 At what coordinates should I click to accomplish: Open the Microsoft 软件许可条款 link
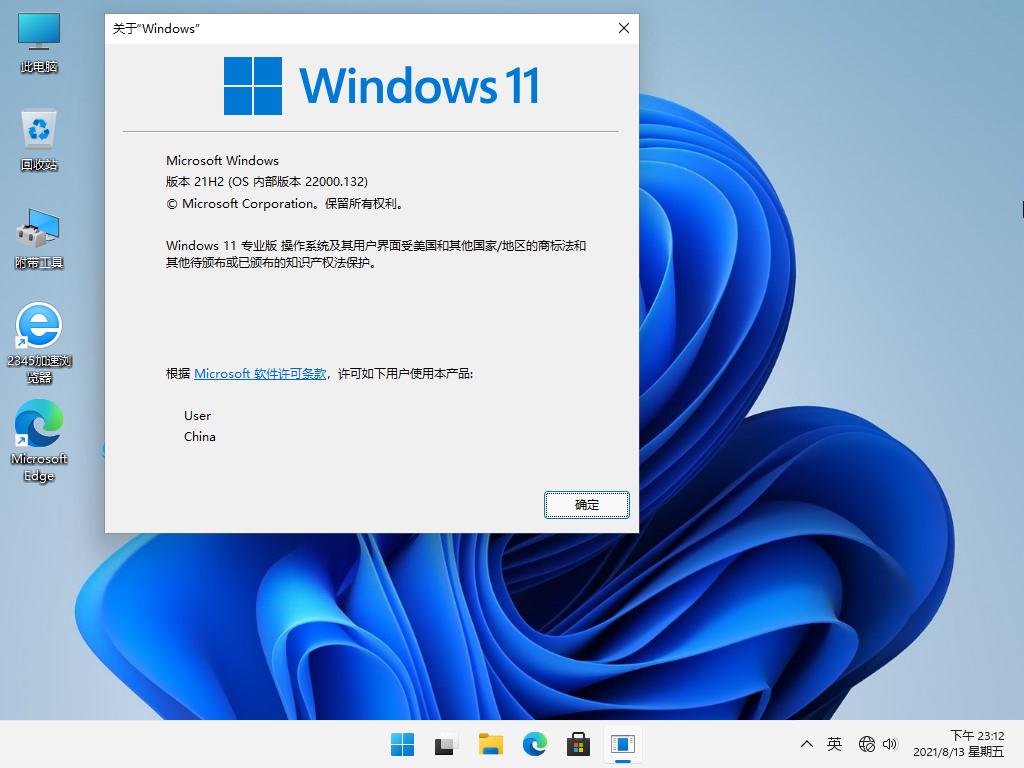click(260, 374)
